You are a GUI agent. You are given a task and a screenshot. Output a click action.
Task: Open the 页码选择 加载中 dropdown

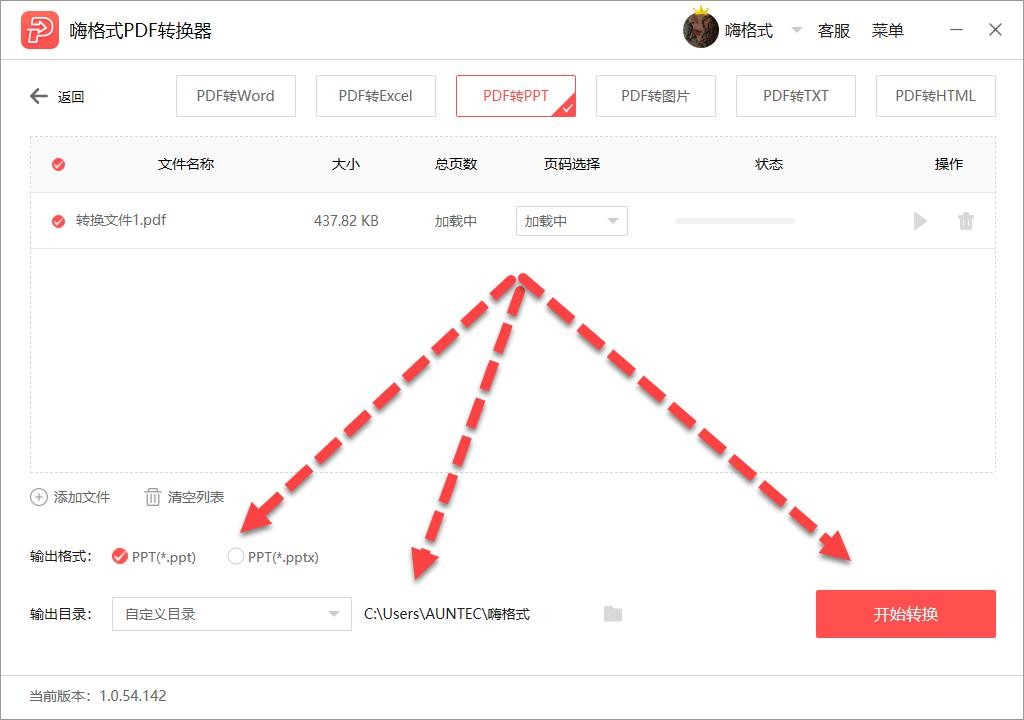click(571, 221)
